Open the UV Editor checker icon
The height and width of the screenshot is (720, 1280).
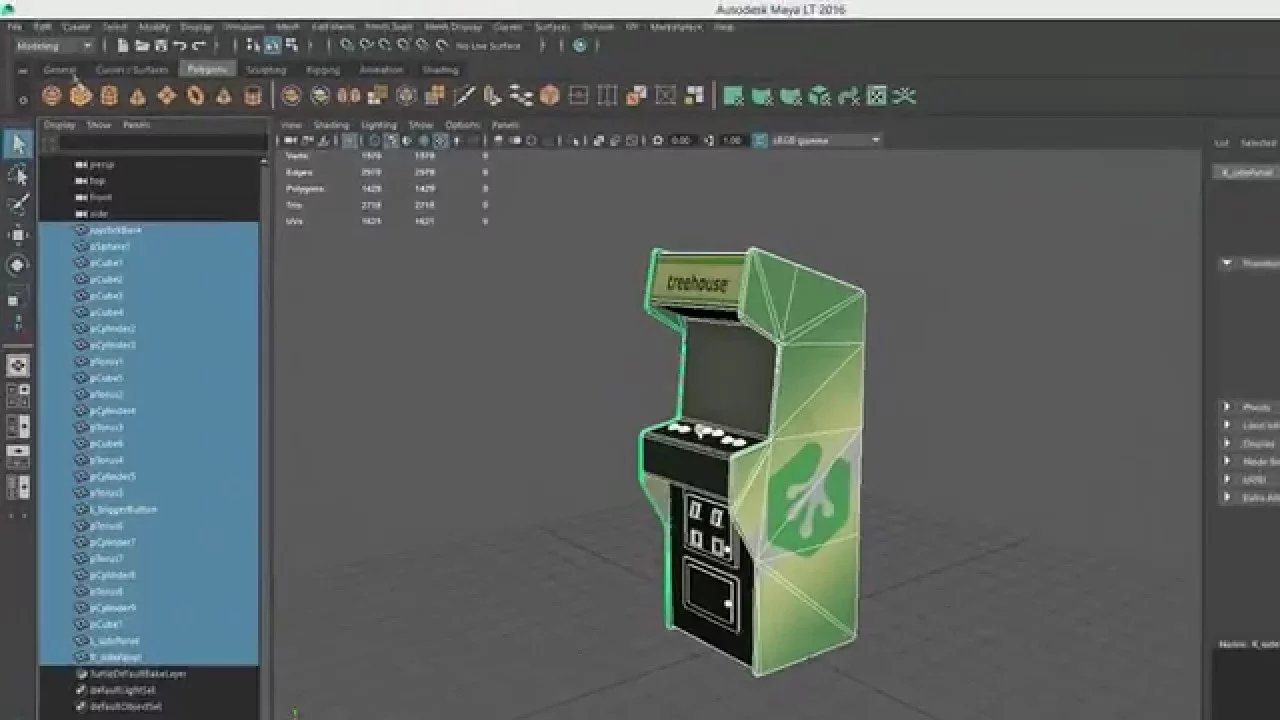[877, 96]
